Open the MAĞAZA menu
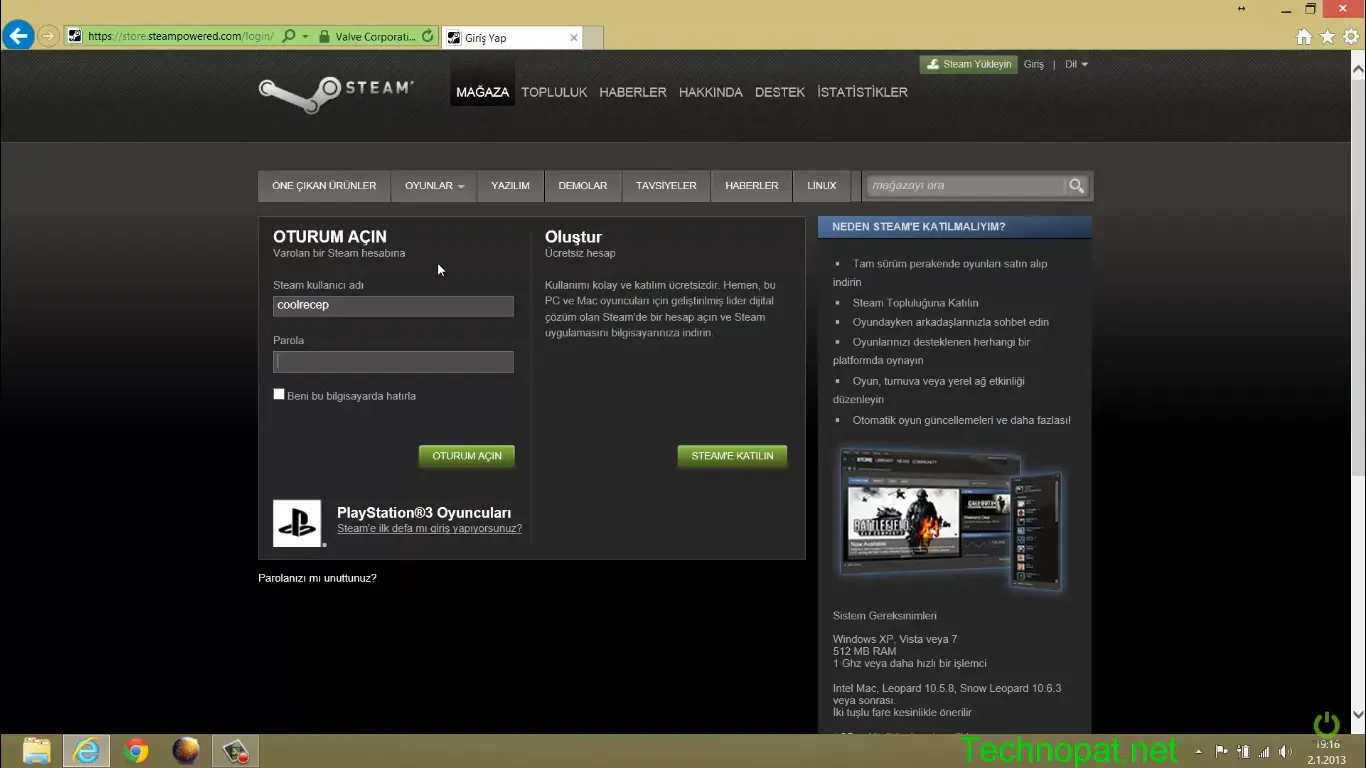 coord(482,92)
